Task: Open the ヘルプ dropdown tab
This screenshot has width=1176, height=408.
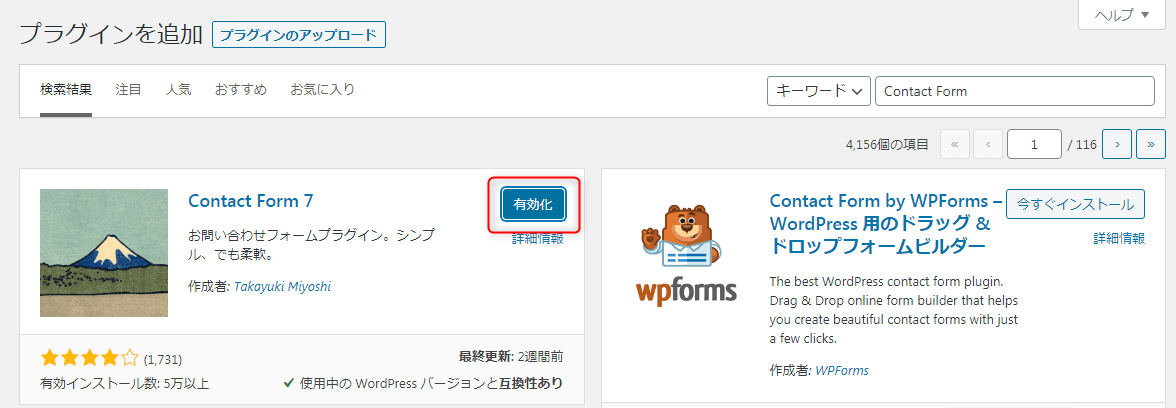Action: (x=1122, y=14)
